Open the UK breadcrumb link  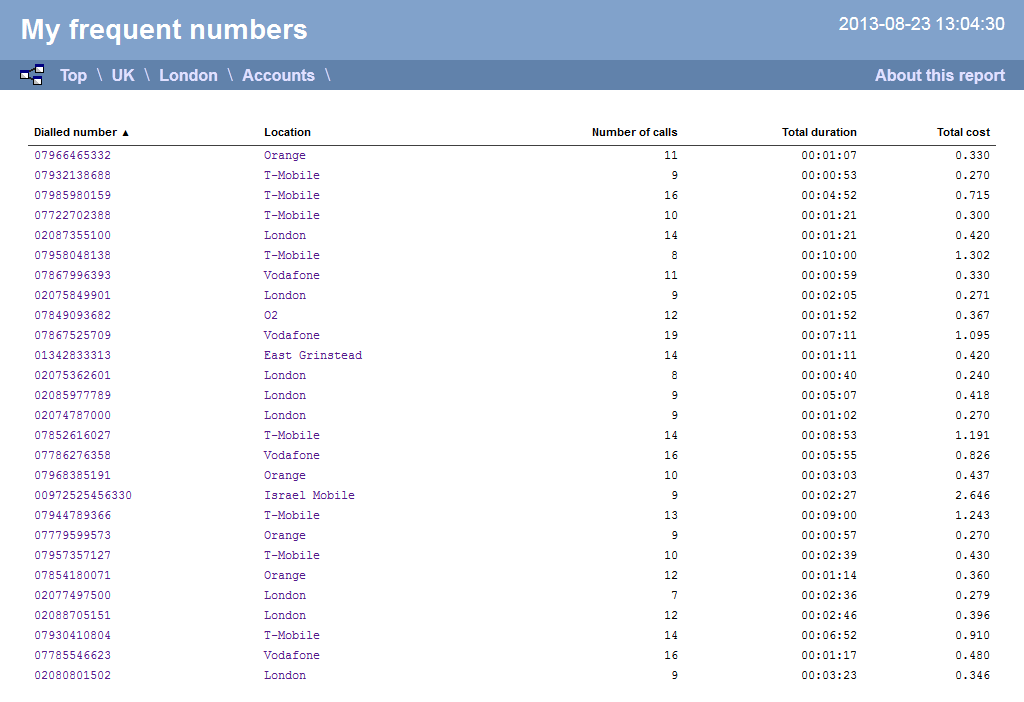pyautogui.click(x=122, y=75)
